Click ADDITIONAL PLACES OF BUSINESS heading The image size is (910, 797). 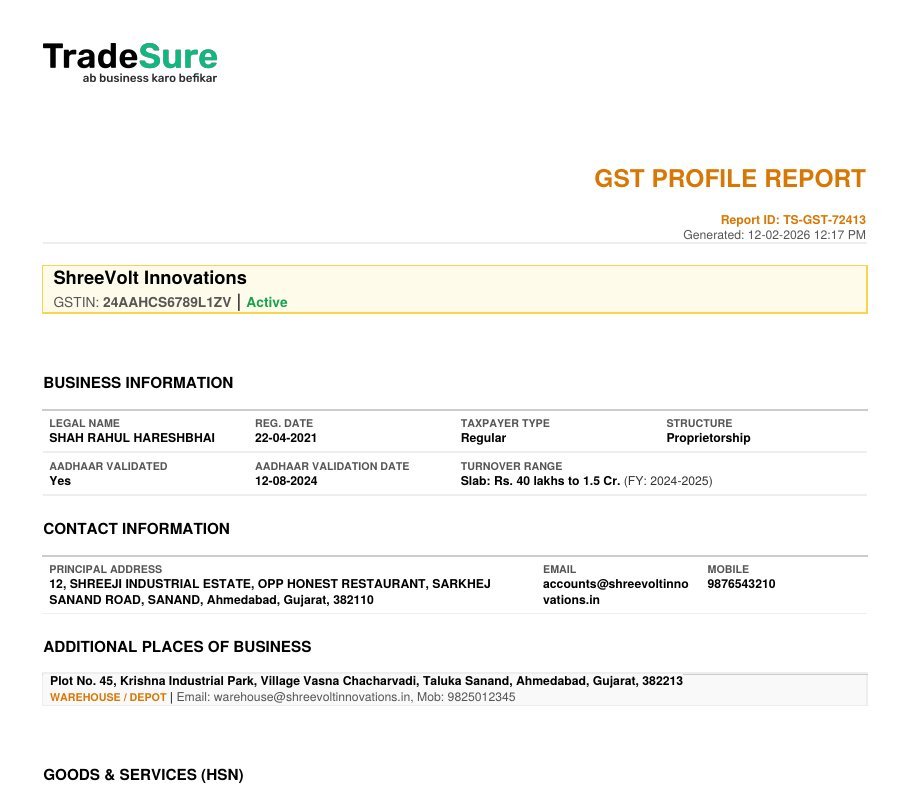(178, 647)
